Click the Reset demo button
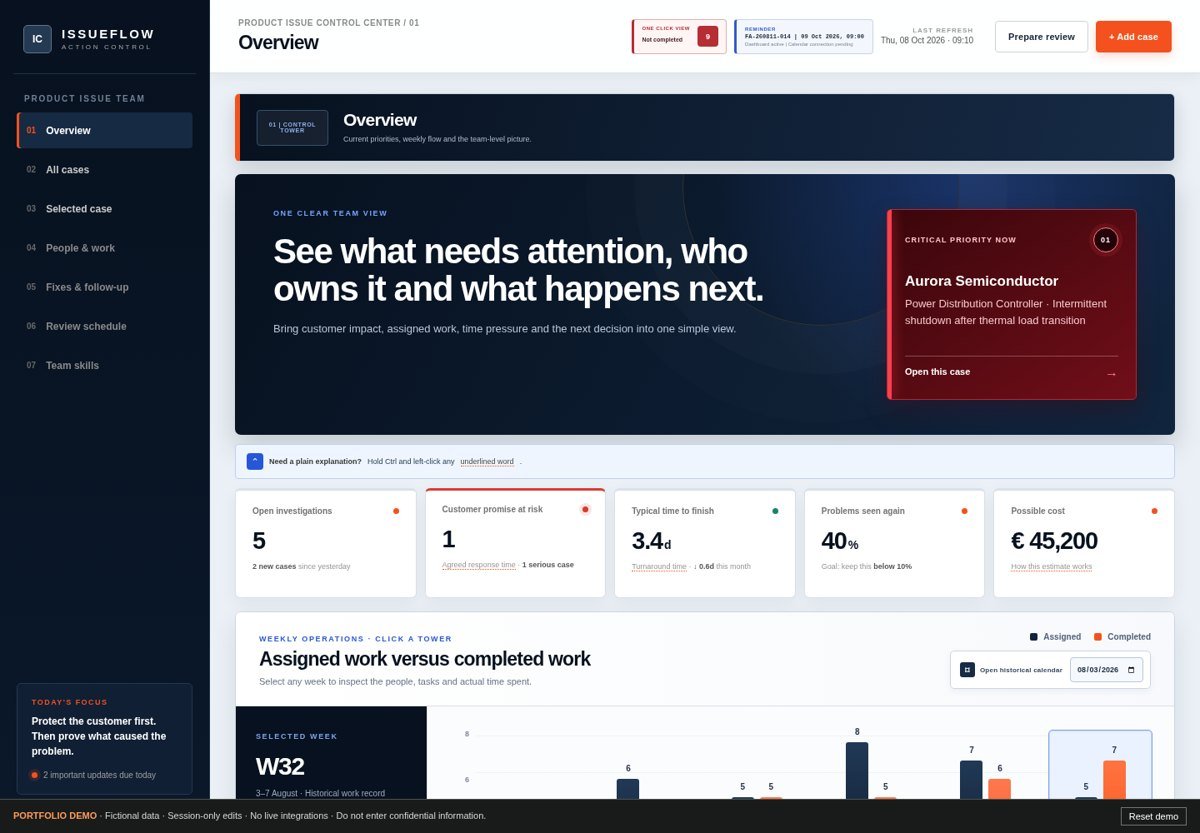 1153,816
